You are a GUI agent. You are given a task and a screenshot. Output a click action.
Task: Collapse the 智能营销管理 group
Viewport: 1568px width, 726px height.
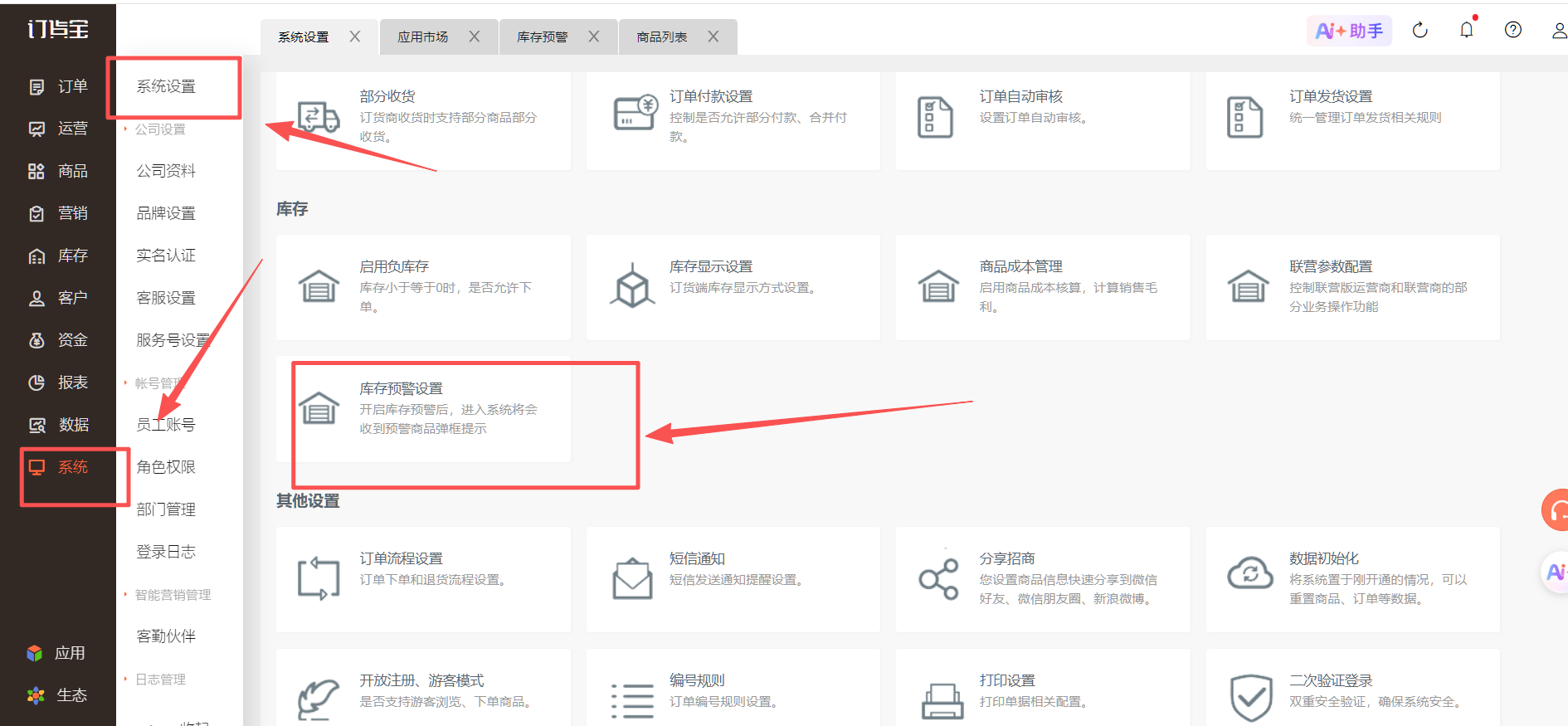168,595
